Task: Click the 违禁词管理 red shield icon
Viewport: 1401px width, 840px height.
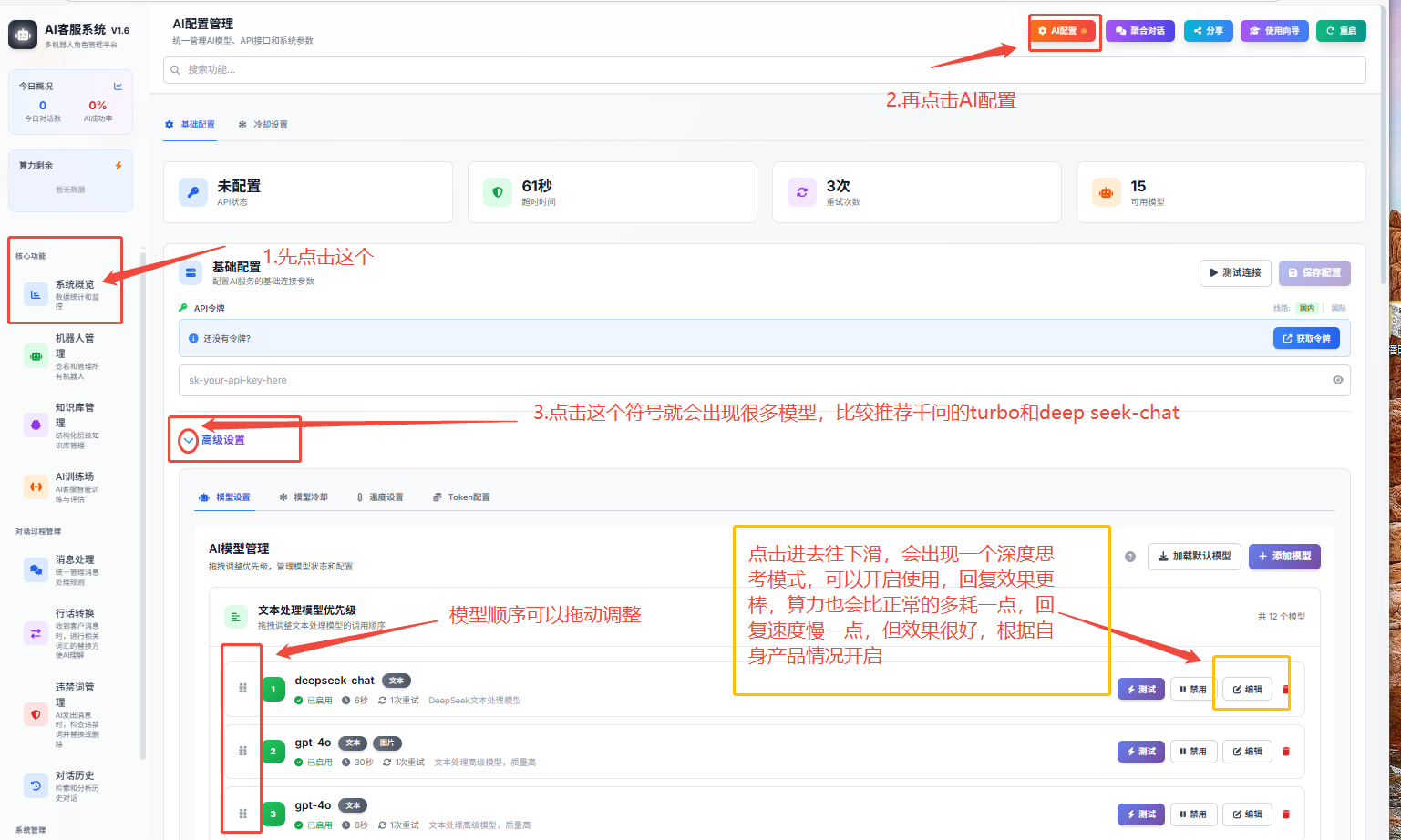Action: coord(36,715)
